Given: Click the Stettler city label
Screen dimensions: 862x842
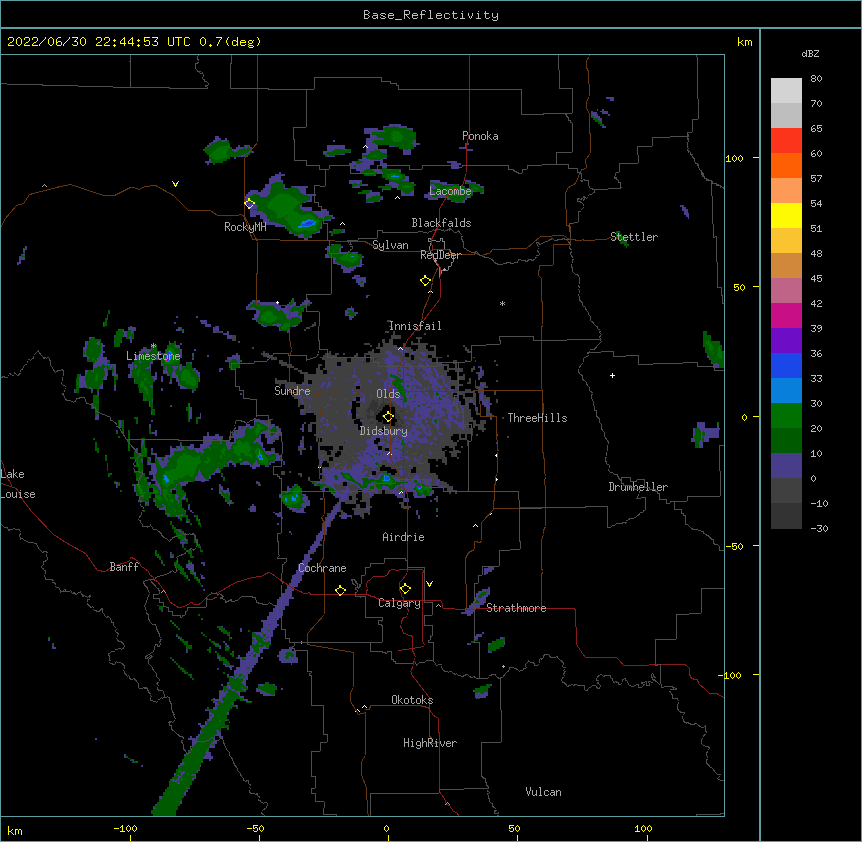Looking at the screenshot, I should click(634, 237).
